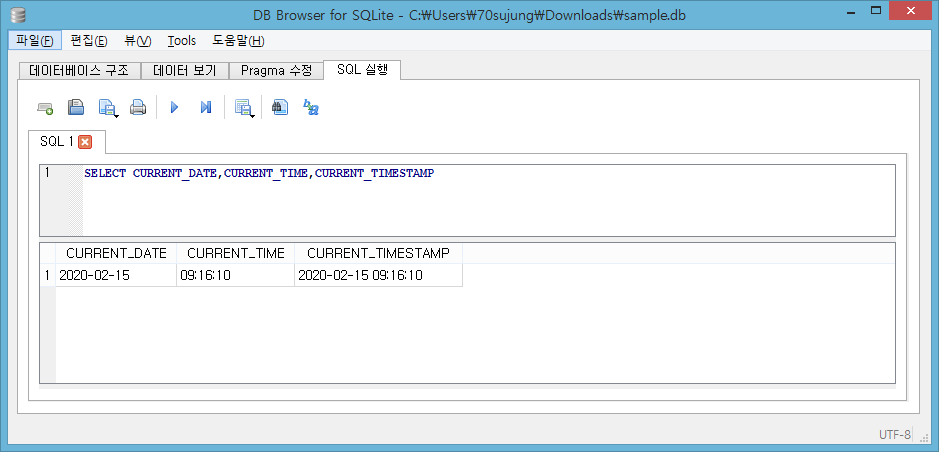Click the find and replace icon
939x452 pixels.
coord(311,108)
